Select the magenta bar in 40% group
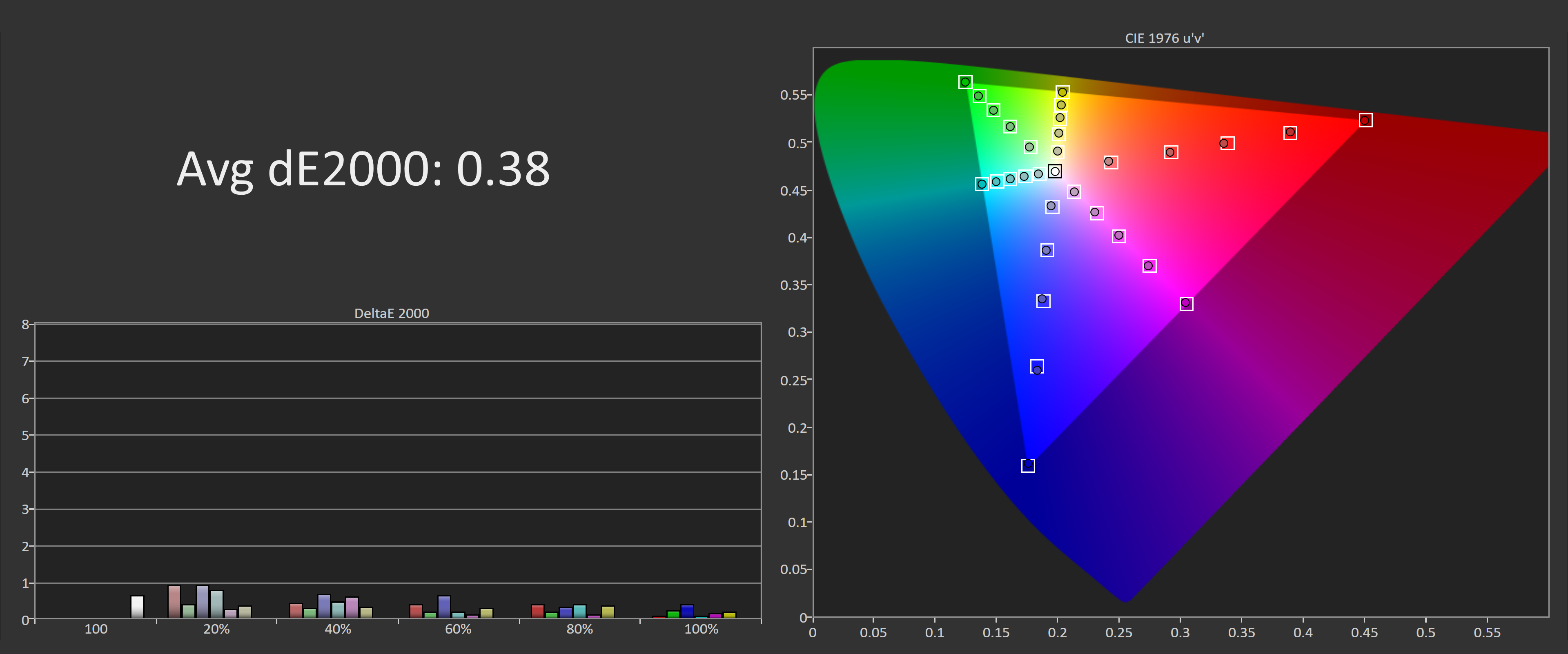Viewport: 1568px width, 654px height. coord(352,607)
